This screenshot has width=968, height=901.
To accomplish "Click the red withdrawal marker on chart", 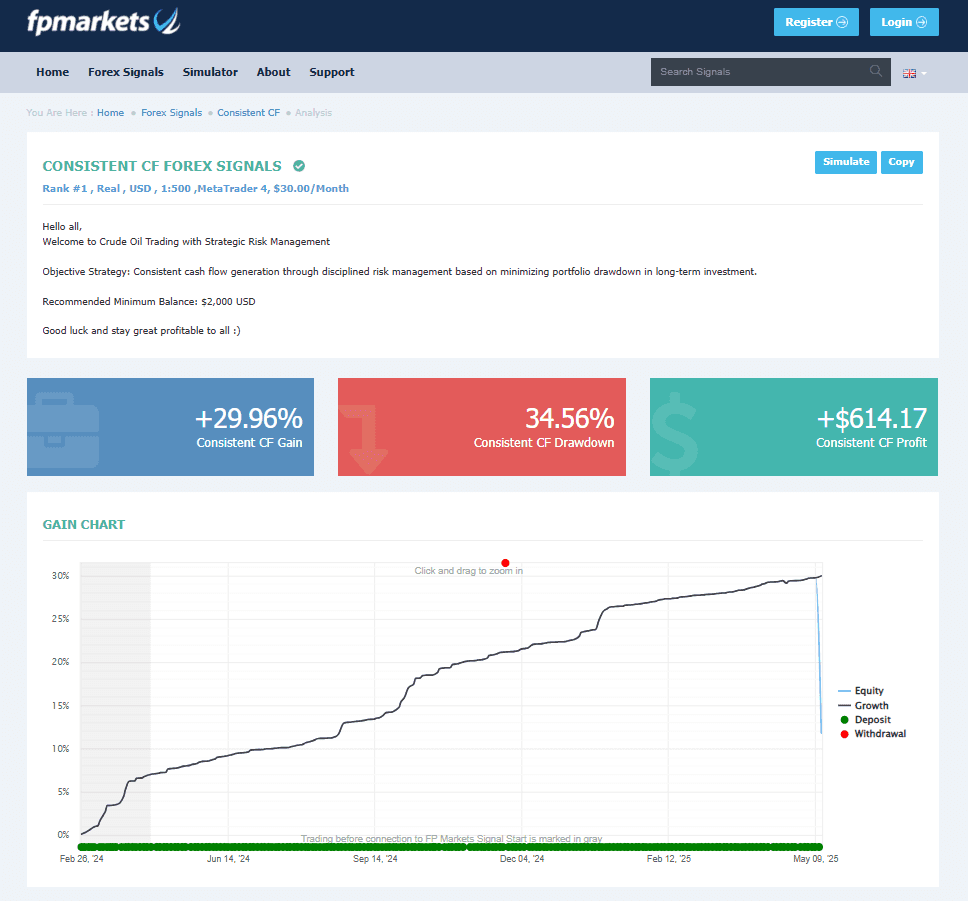I will (505, 563).
